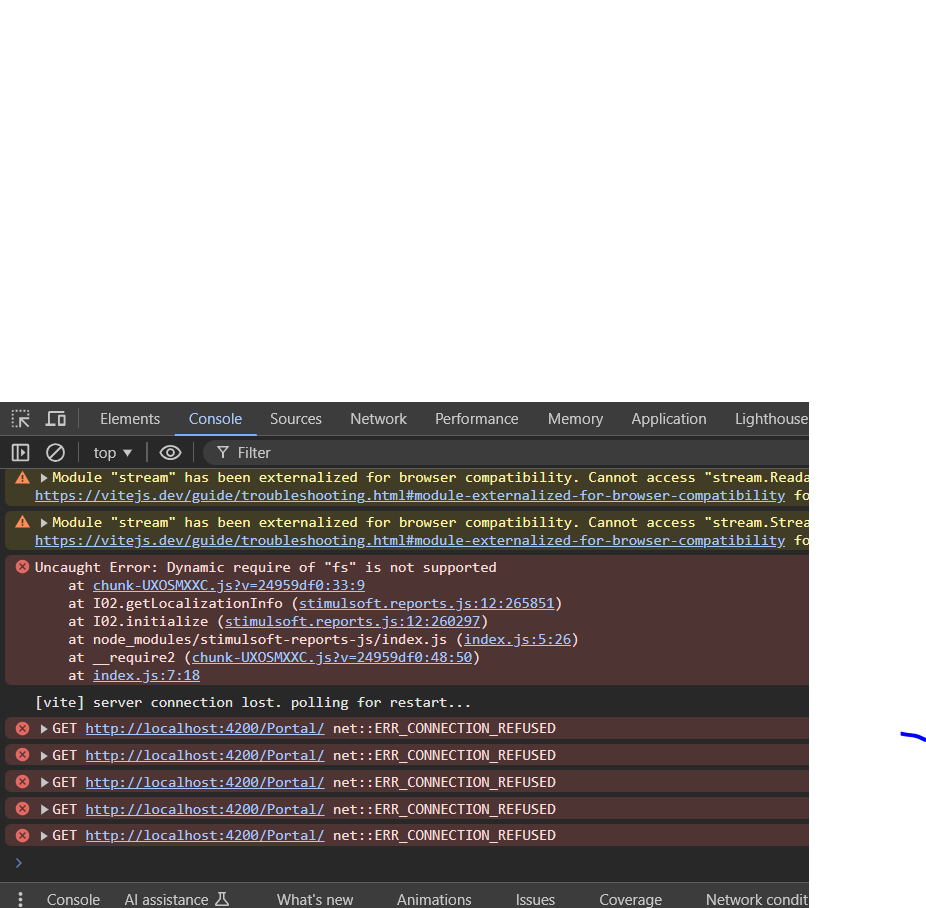926x908 pixels.
Task: Open chunk-UXOSMXXC.js?v=24959df0:33:9 source link
Action: [229, 585]
